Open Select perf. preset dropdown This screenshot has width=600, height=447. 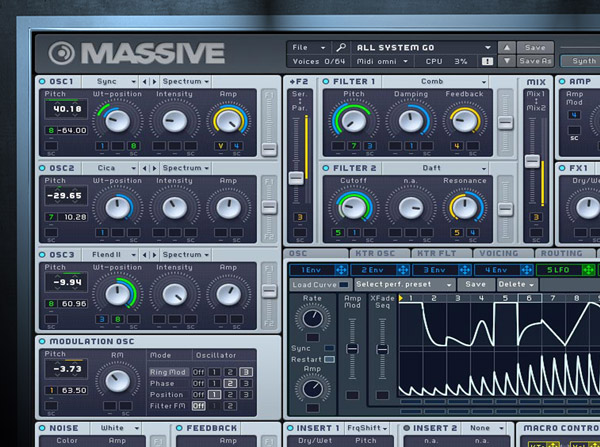(x=404, y=285)
